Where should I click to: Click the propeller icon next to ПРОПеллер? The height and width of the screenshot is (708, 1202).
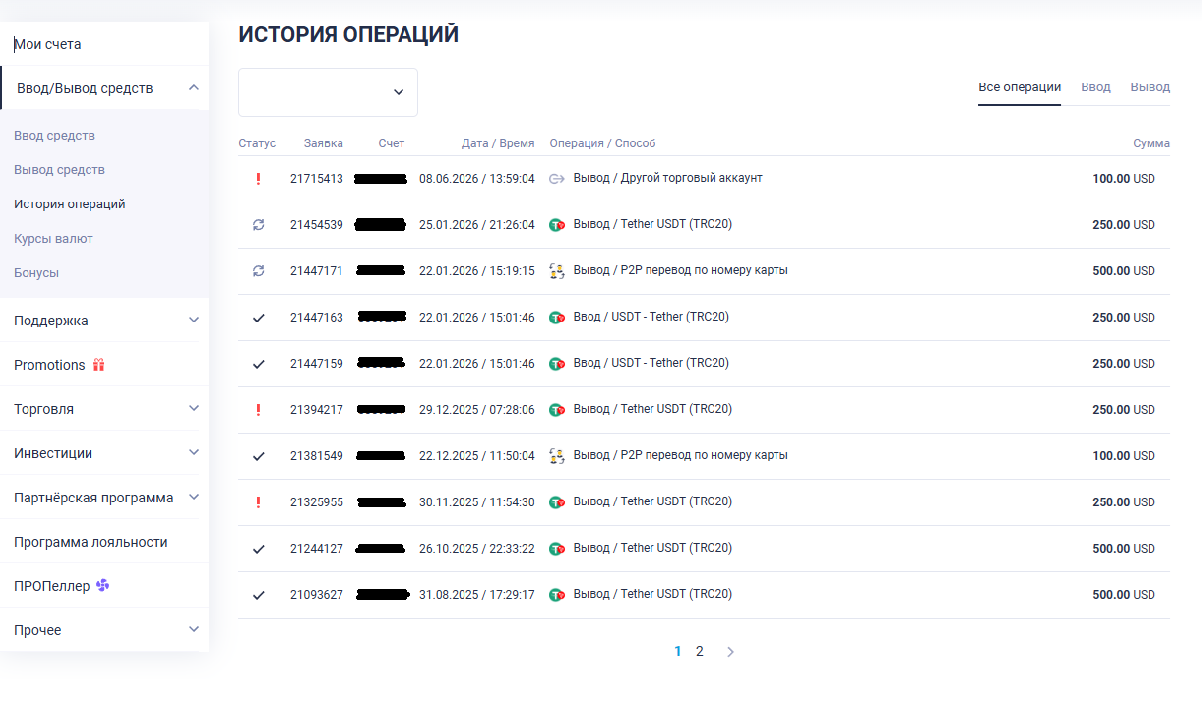[102, 585]
